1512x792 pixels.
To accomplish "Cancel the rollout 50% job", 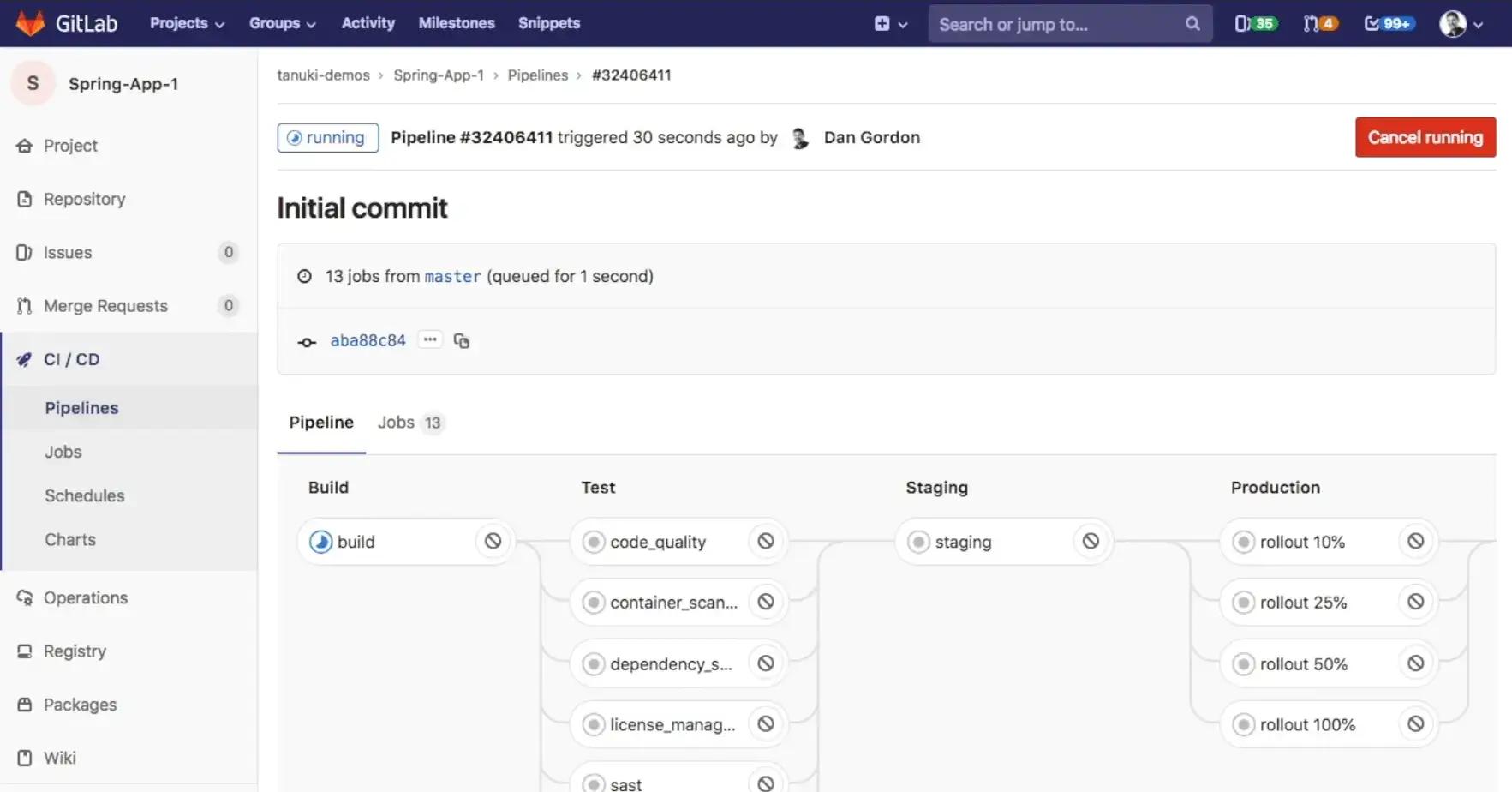I will point(1415,663).
